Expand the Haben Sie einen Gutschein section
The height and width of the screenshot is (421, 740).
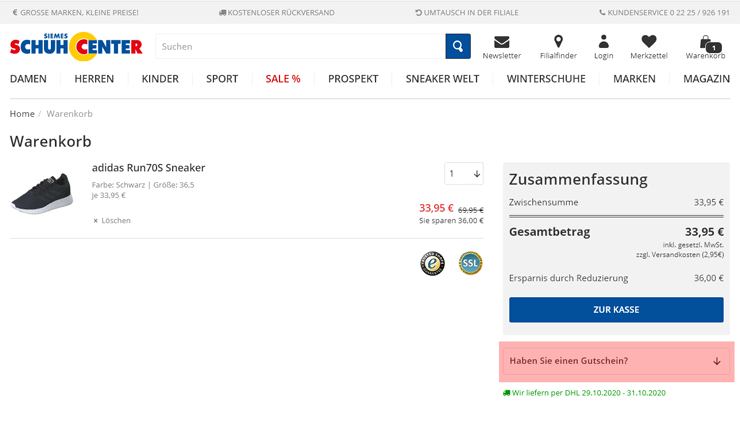point(616,361)
